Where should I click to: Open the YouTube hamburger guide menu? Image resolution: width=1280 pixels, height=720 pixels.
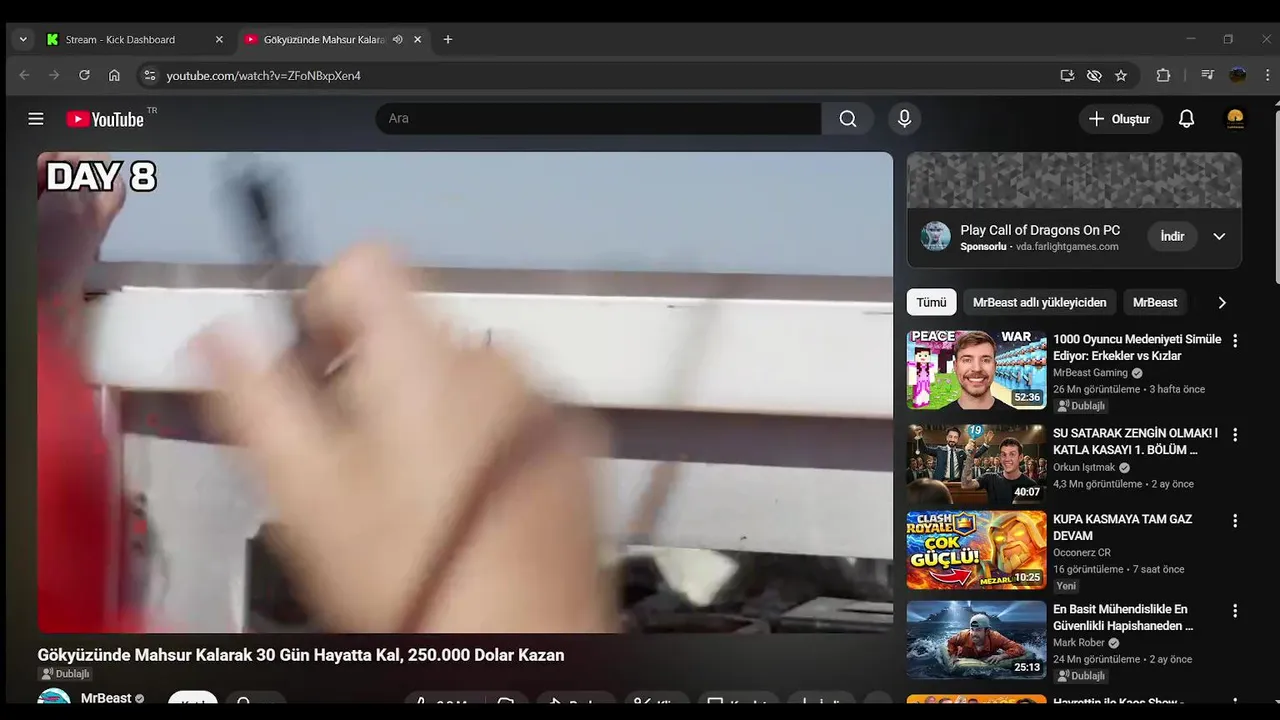[x=36, y=119]
